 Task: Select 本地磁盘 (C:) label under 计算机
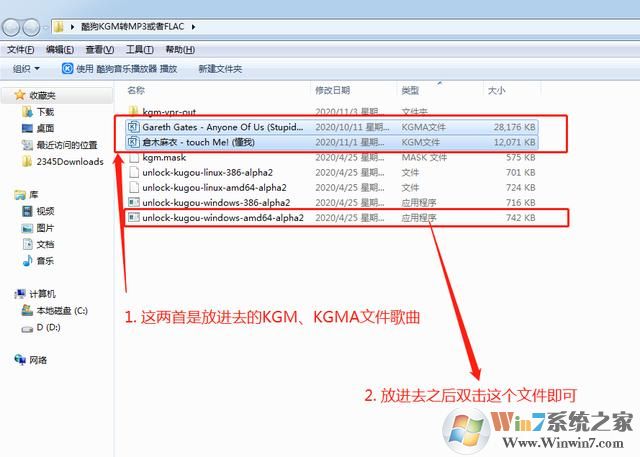(62, 311)
